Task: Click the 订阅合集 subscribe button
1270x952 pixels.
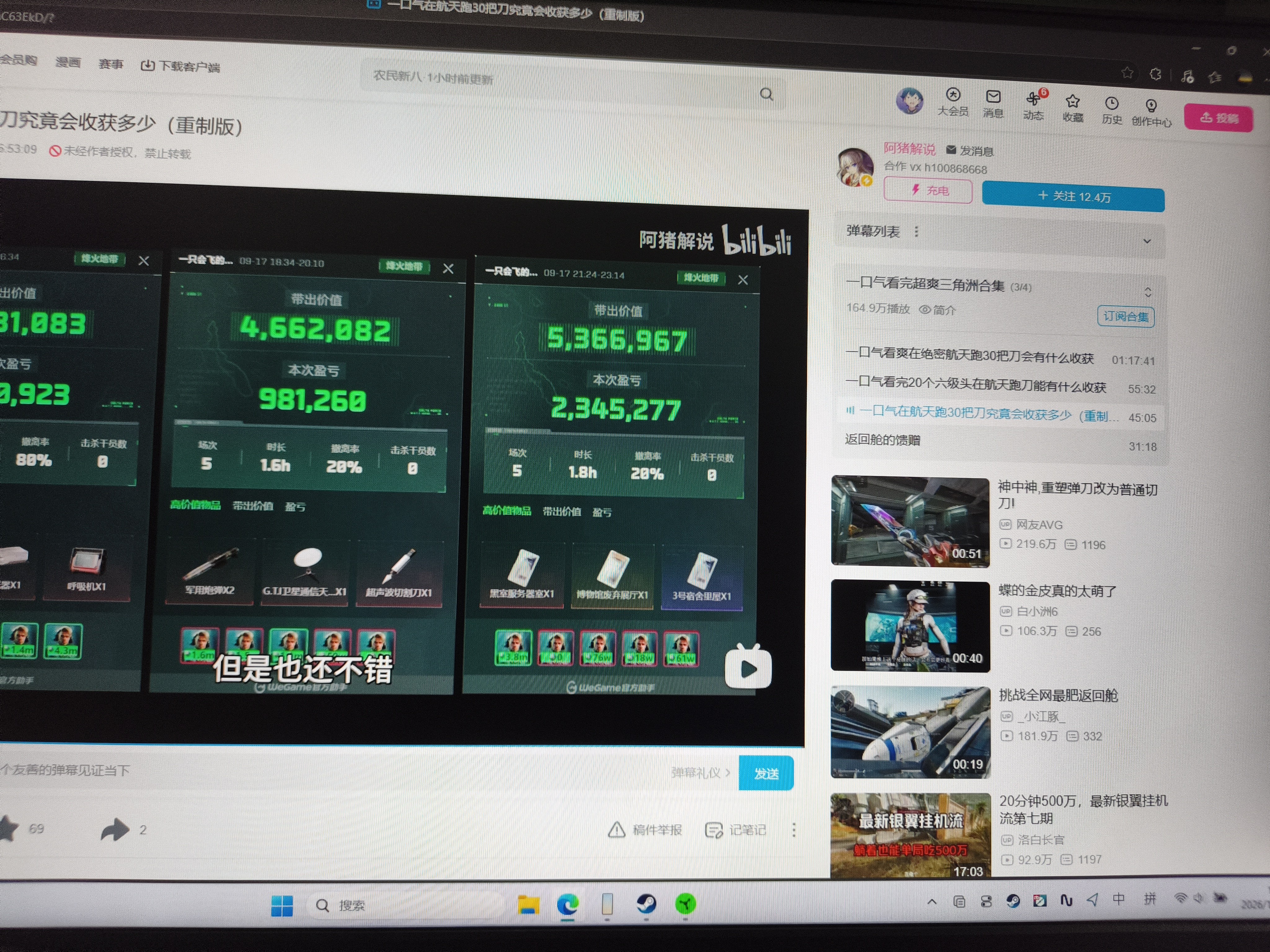Action: coord(1125,316)
